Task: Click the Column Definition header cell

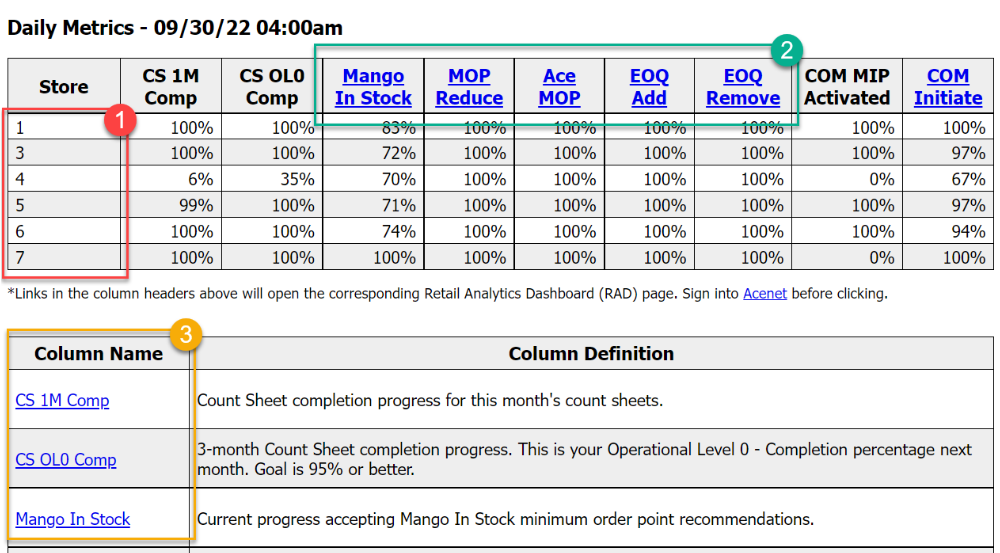Action: 591,354
